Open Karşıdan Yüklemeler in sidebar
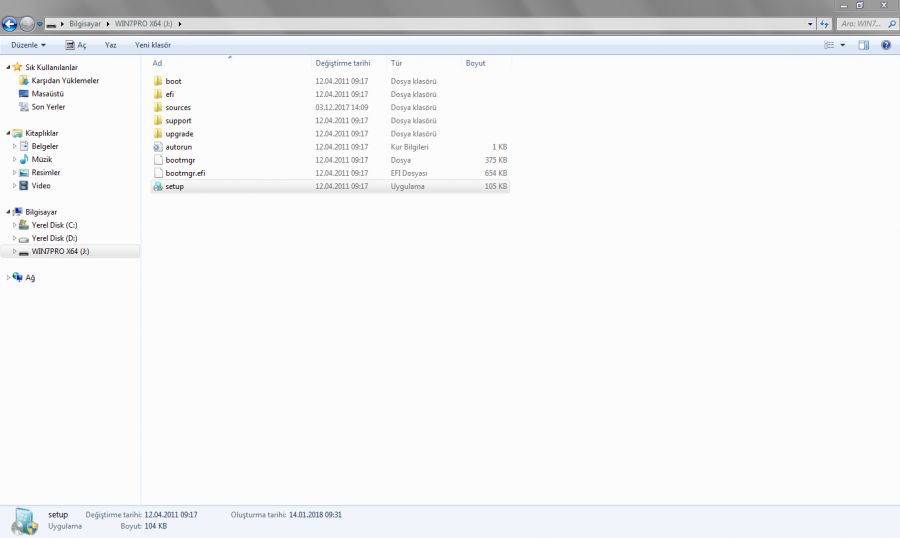This screenshot has height=538, width=900. click(65, 80)
